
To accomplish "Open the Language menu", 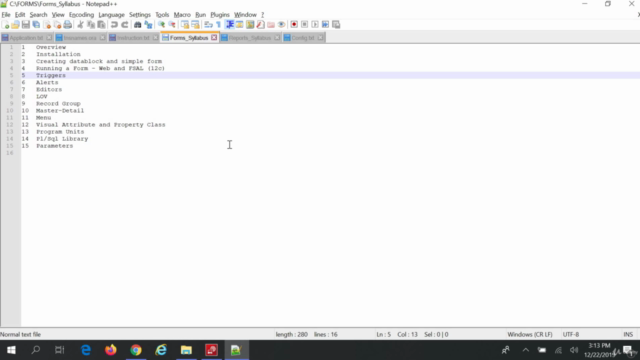I will point(111,15).
